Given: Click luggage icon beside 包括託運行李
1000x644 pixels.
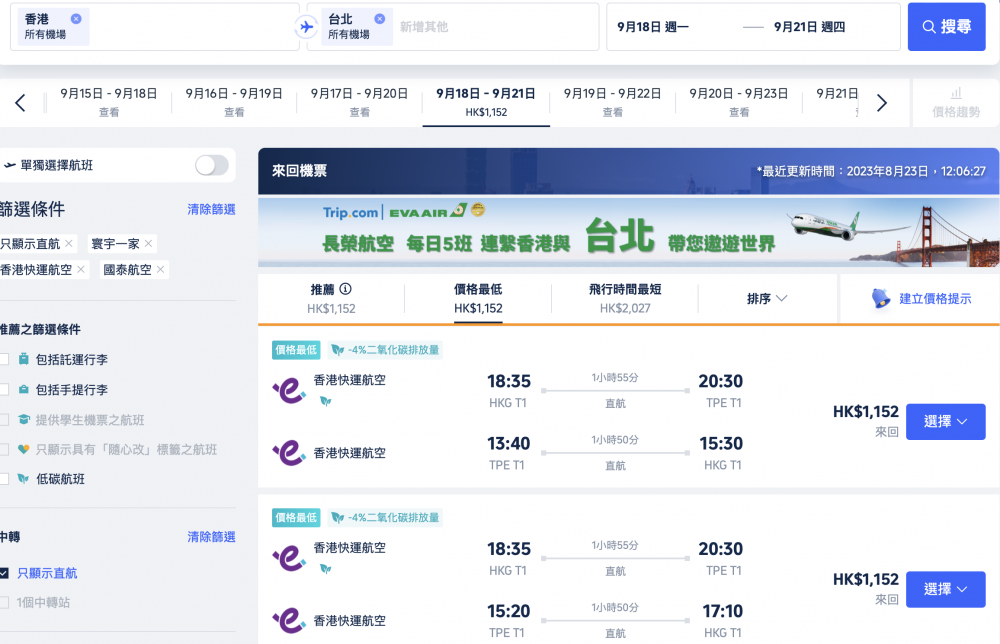Looking at the screenshot, I should pyautogui.click(x=24, y=359).
